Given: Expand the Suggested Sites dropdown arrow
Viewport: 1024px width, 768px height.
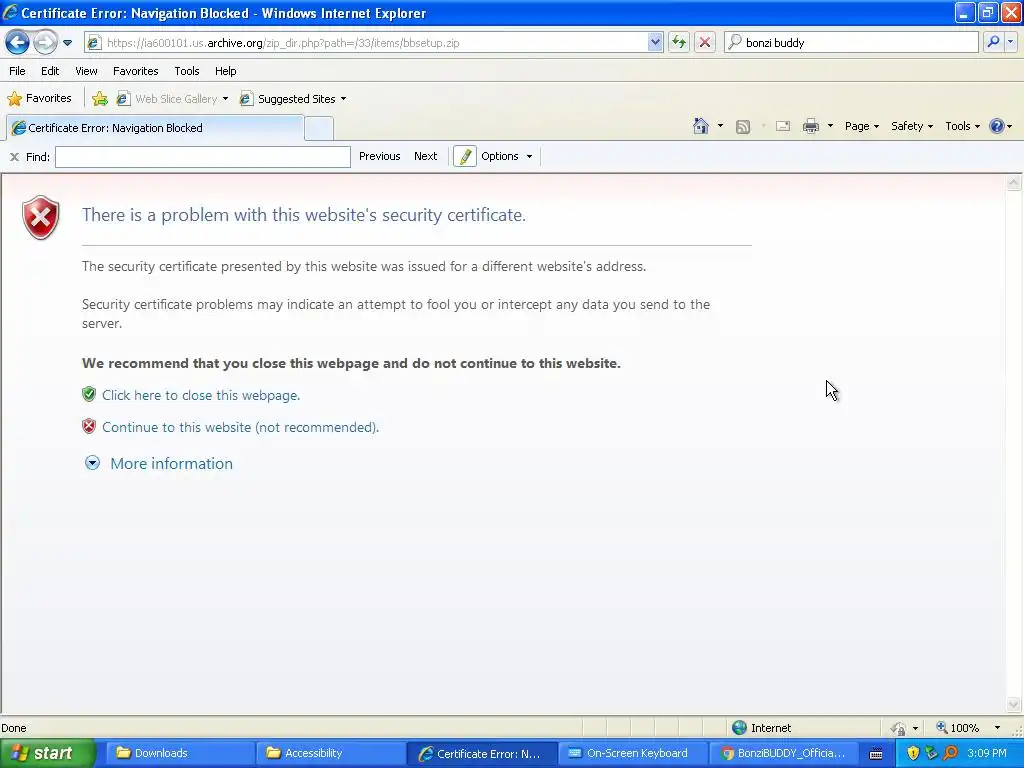Looking at the screenshot, I should [344, 99].
